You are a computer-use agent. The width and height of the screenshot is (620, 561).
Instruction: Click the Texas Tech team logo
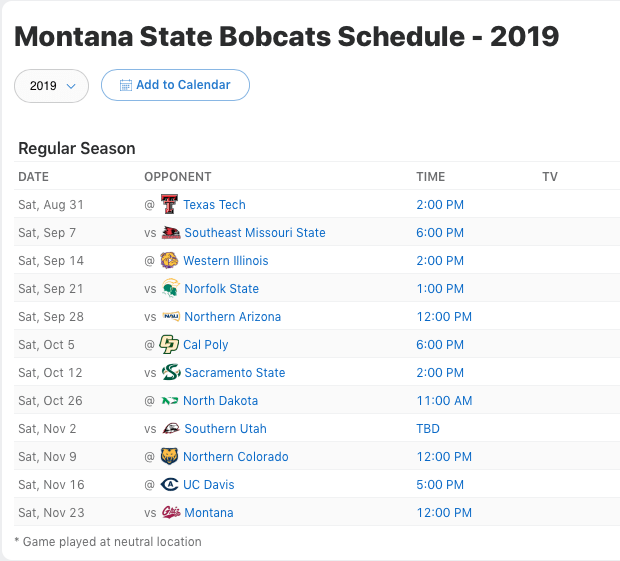pos(169,204)
